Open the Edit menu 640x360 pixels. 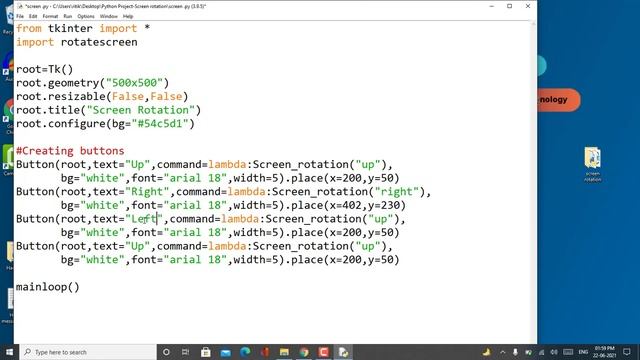pyautogui.click(x=33, y=16)
